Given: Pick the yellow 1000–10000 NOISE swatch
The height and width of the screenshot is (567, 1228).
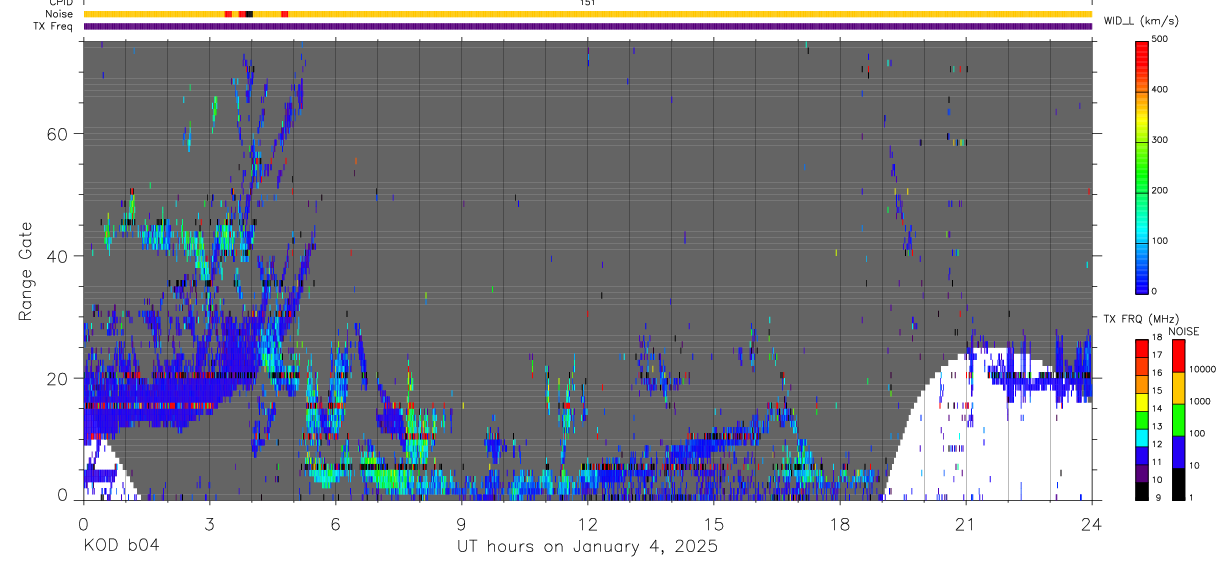Looking at the screenshot, I should pyautogui.click(x=1178, y=387).
